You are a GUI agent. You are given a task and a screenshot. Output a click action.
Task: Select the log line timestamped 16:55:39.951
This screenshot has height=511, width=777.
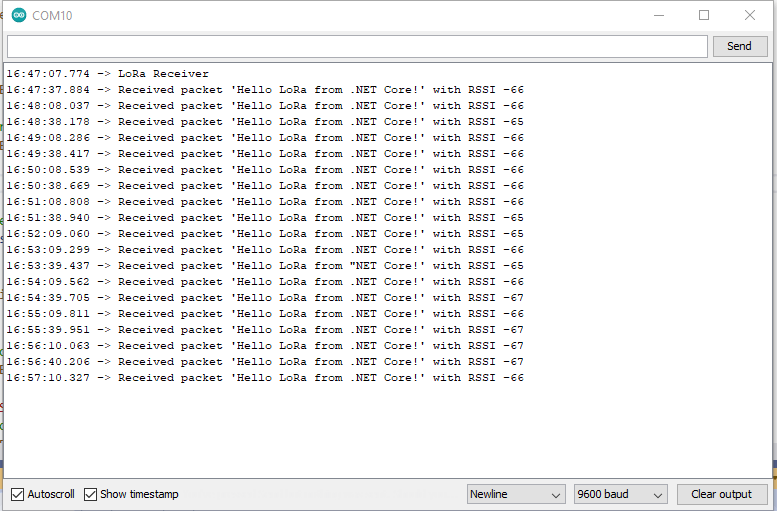265,330
